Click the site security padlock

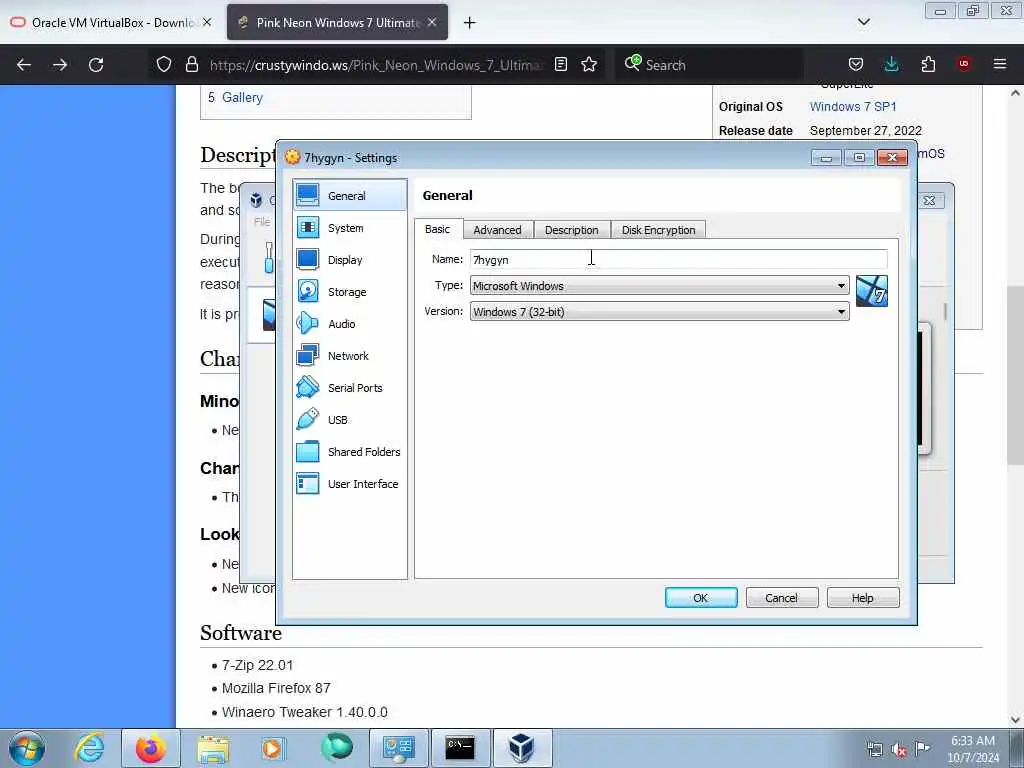[191, 64]
